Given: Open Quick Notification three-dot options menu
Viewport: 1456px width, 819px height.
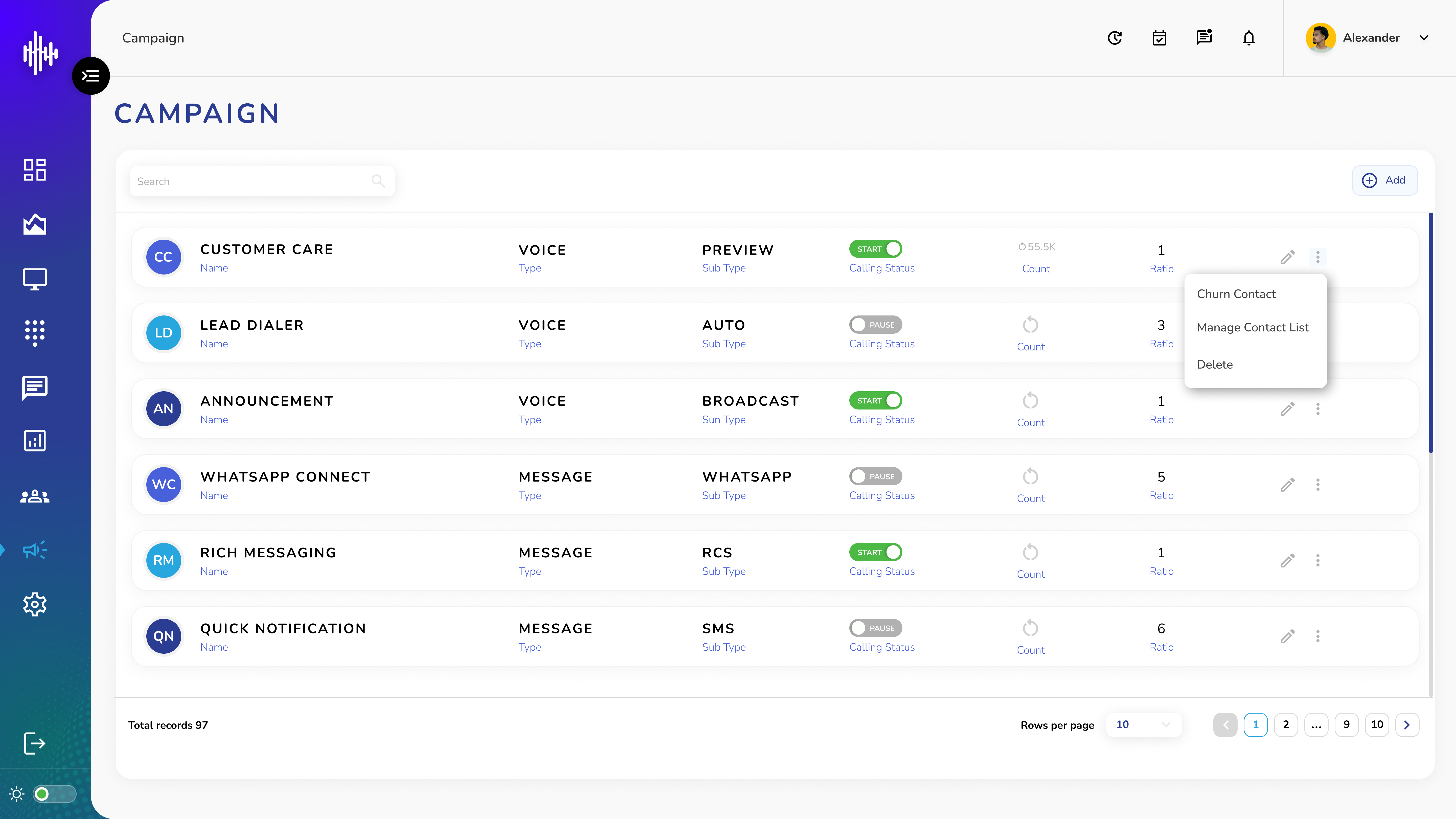Looking at the screenshot, I should pos(1317,636).
